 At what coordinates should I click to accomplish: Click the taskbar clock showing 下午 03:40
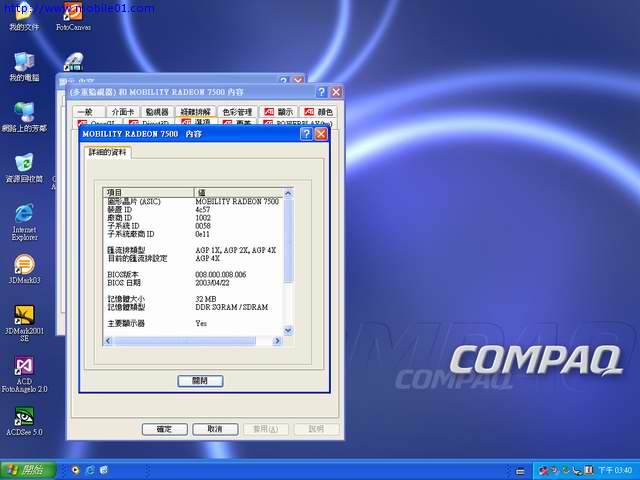615,471
